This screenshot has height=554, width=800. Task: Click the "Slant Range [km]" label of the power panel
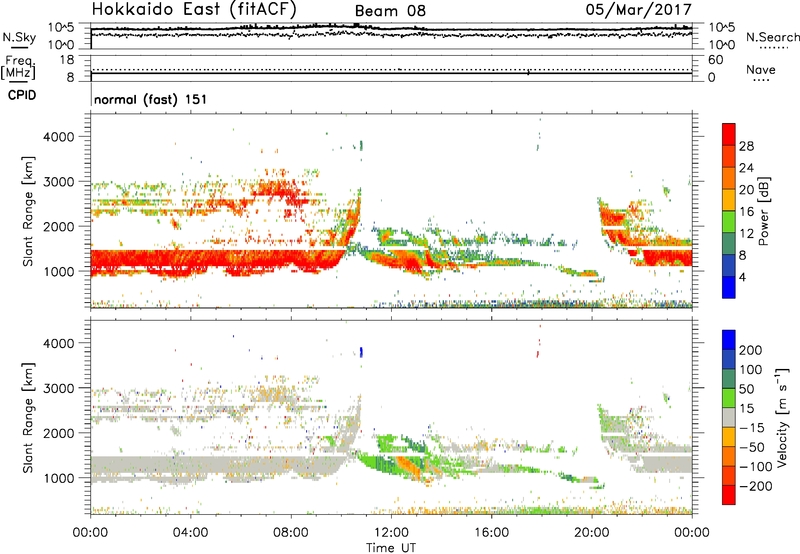[x=28, y=211]
